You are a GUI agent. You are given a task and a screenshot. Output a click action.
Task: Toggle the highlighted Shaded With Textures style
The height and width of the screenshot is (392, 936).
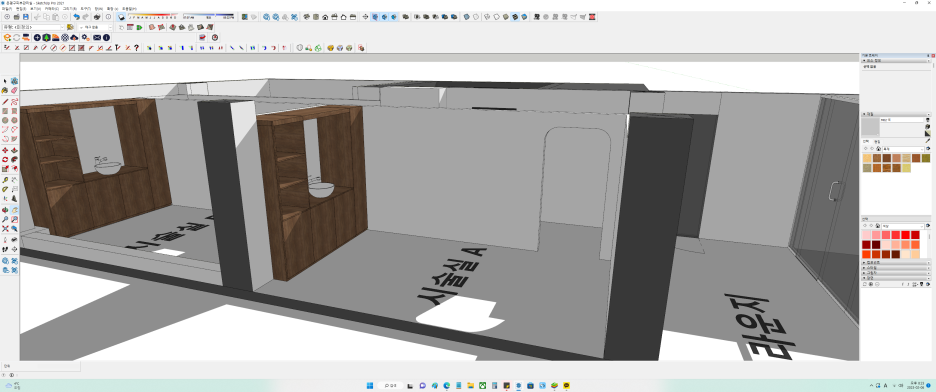click(x=515, y=17)
